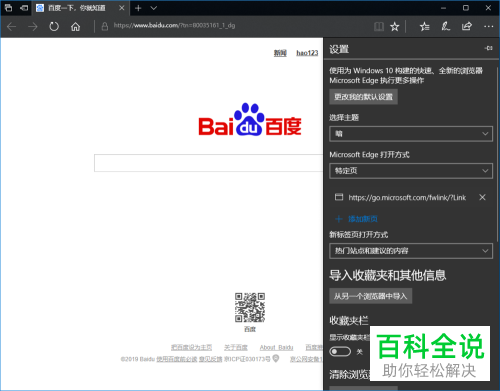Open the 新标签页打开方式 dropdown
500x391 pixels.
point(411,251)
